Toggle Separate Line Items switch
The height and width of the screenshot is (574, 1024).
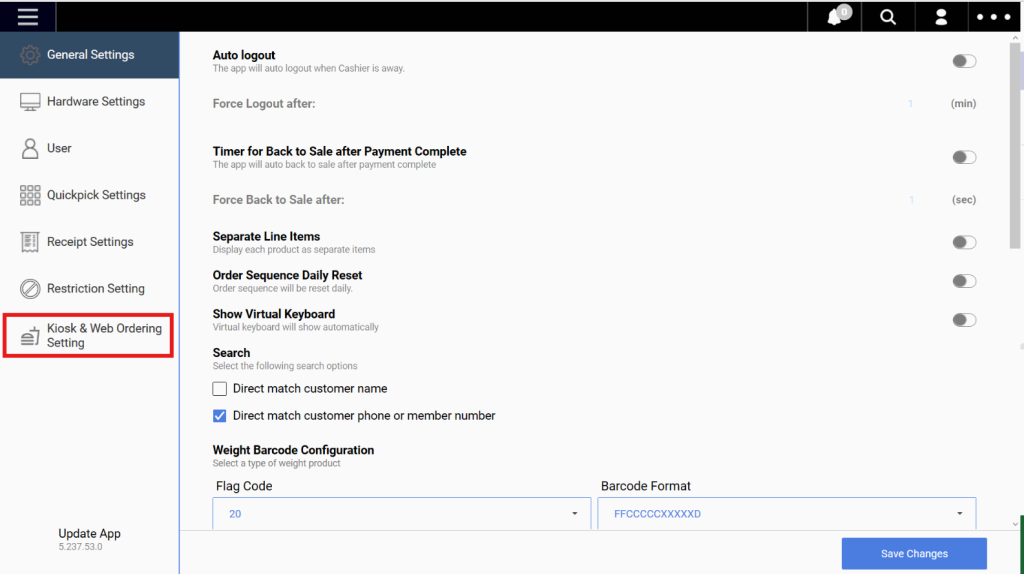click(964, 242)
